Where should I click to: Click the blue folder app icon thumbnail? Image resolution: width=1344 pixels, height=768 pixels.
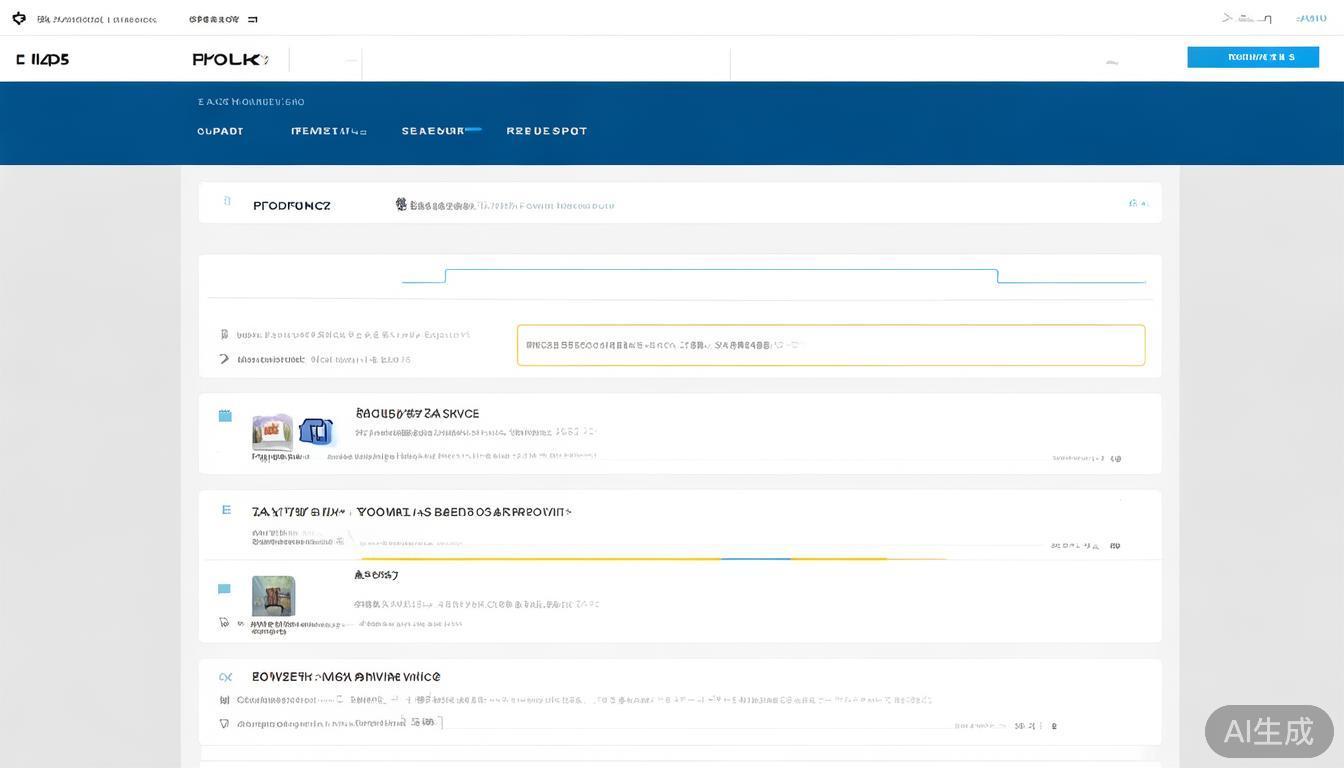pos(316,431)
